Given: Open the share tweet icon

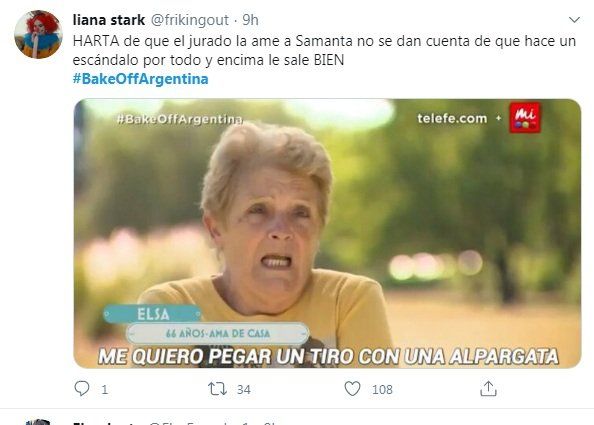Looking at the screenshot, I should pyautogui.click(x=488, y=389).
